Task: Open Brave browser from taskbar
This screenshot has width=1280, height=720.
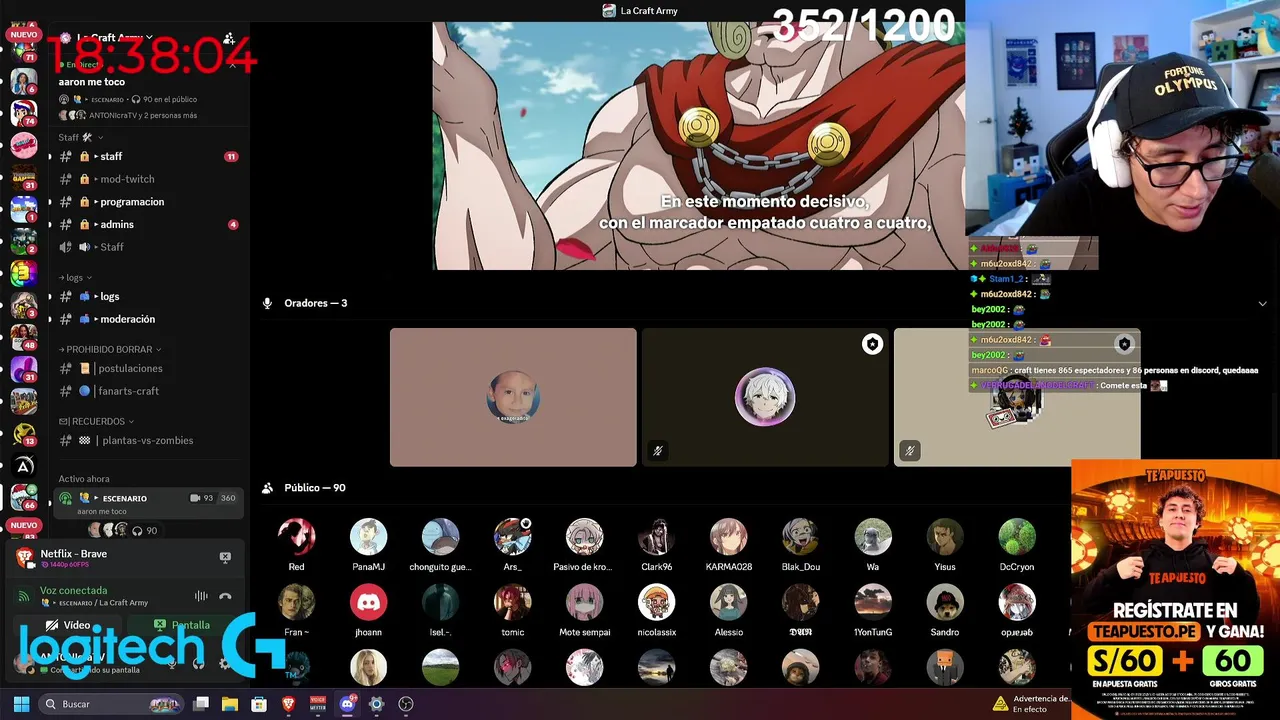Action: [288, 704]
